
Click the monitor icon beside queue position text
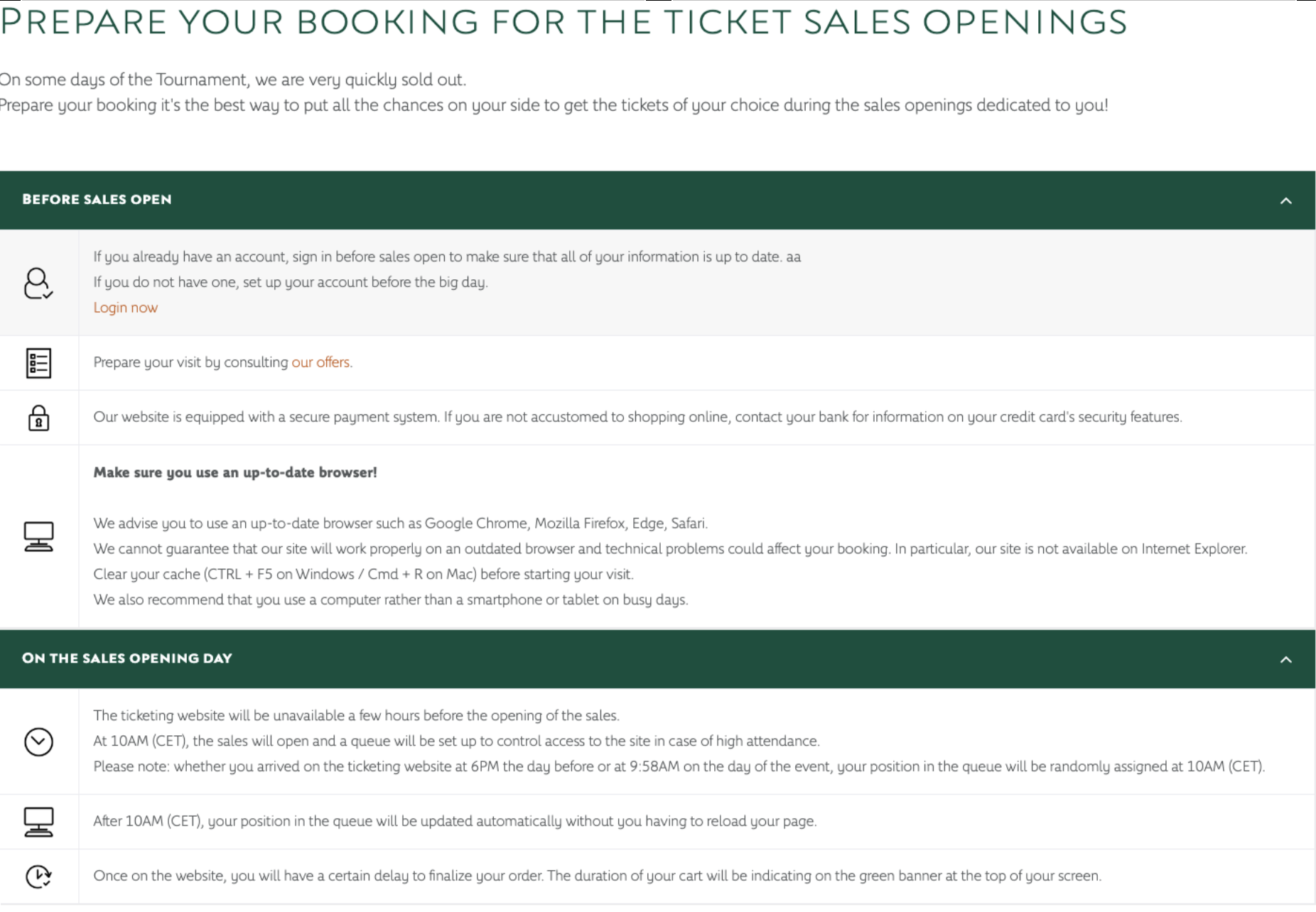point(38,822)
